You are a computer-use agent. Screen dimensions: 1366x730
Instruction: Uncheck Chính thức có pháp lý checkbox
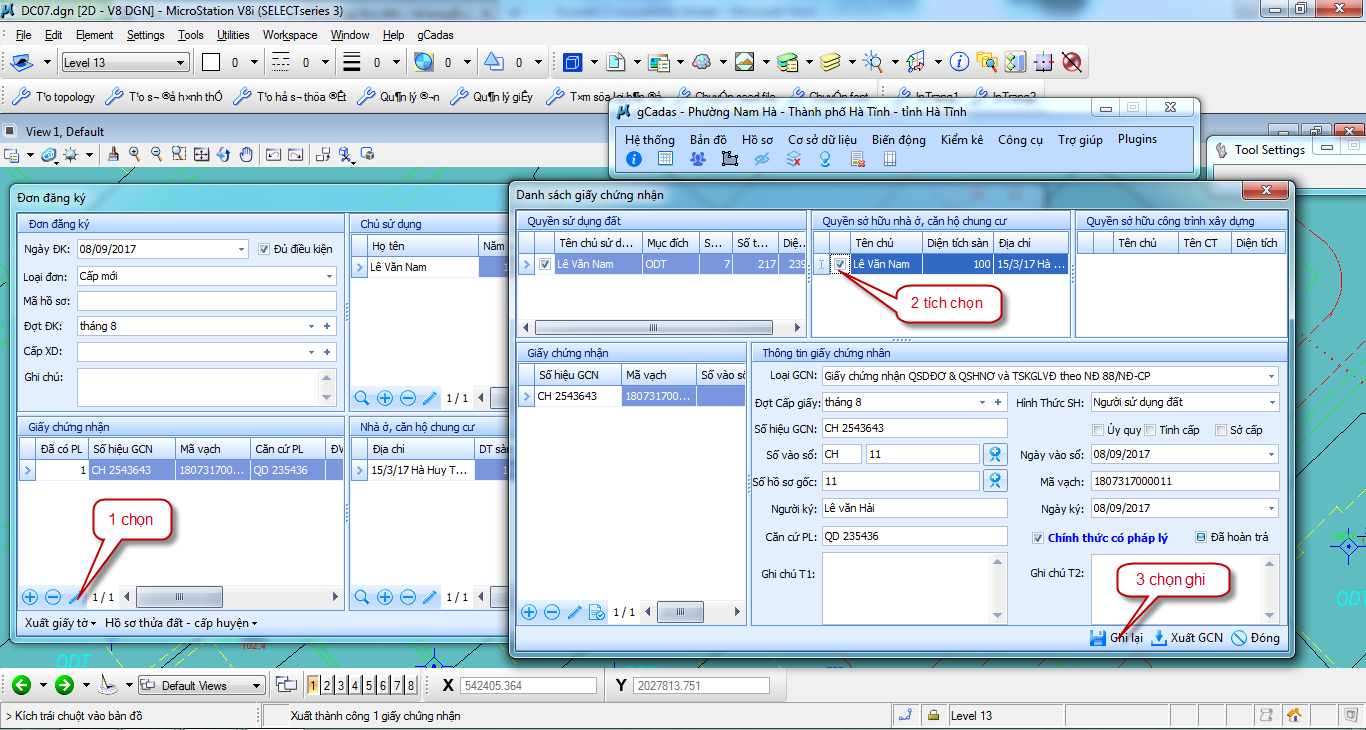(1039, 538)
